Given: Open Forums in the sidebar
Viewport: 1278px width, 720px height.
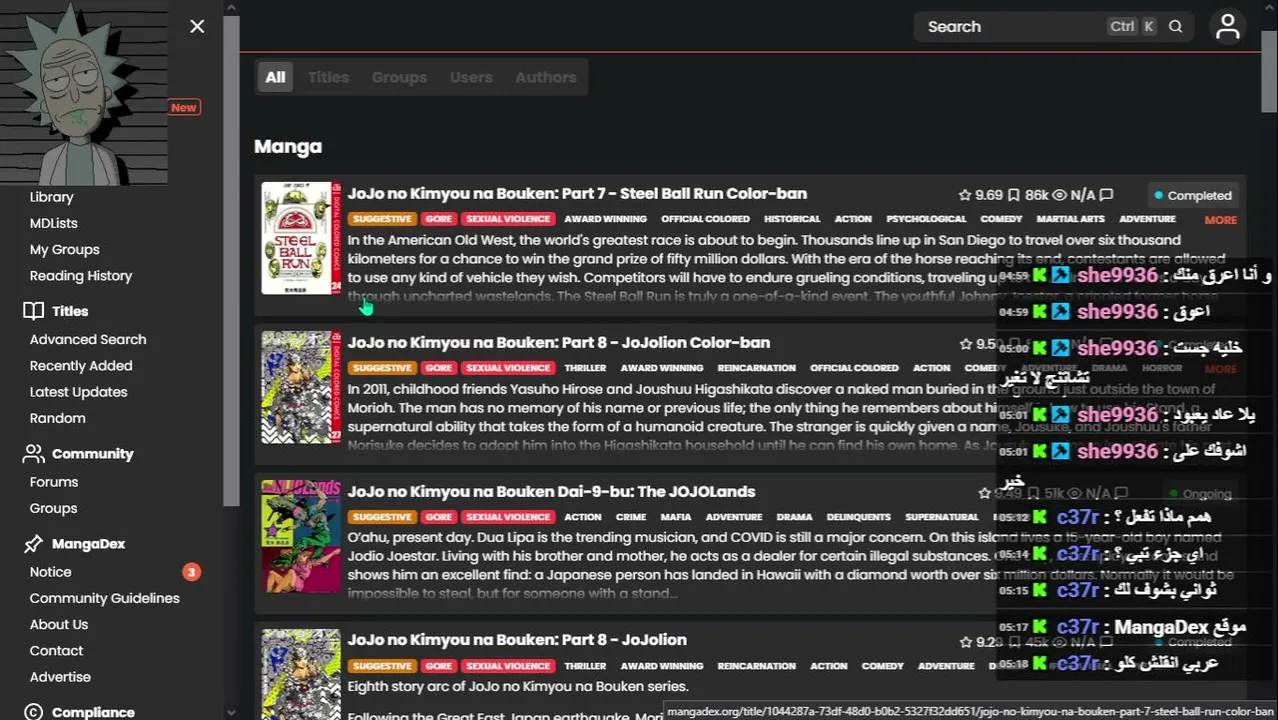Looking at the screenshot, I should (x=54, y=482).
